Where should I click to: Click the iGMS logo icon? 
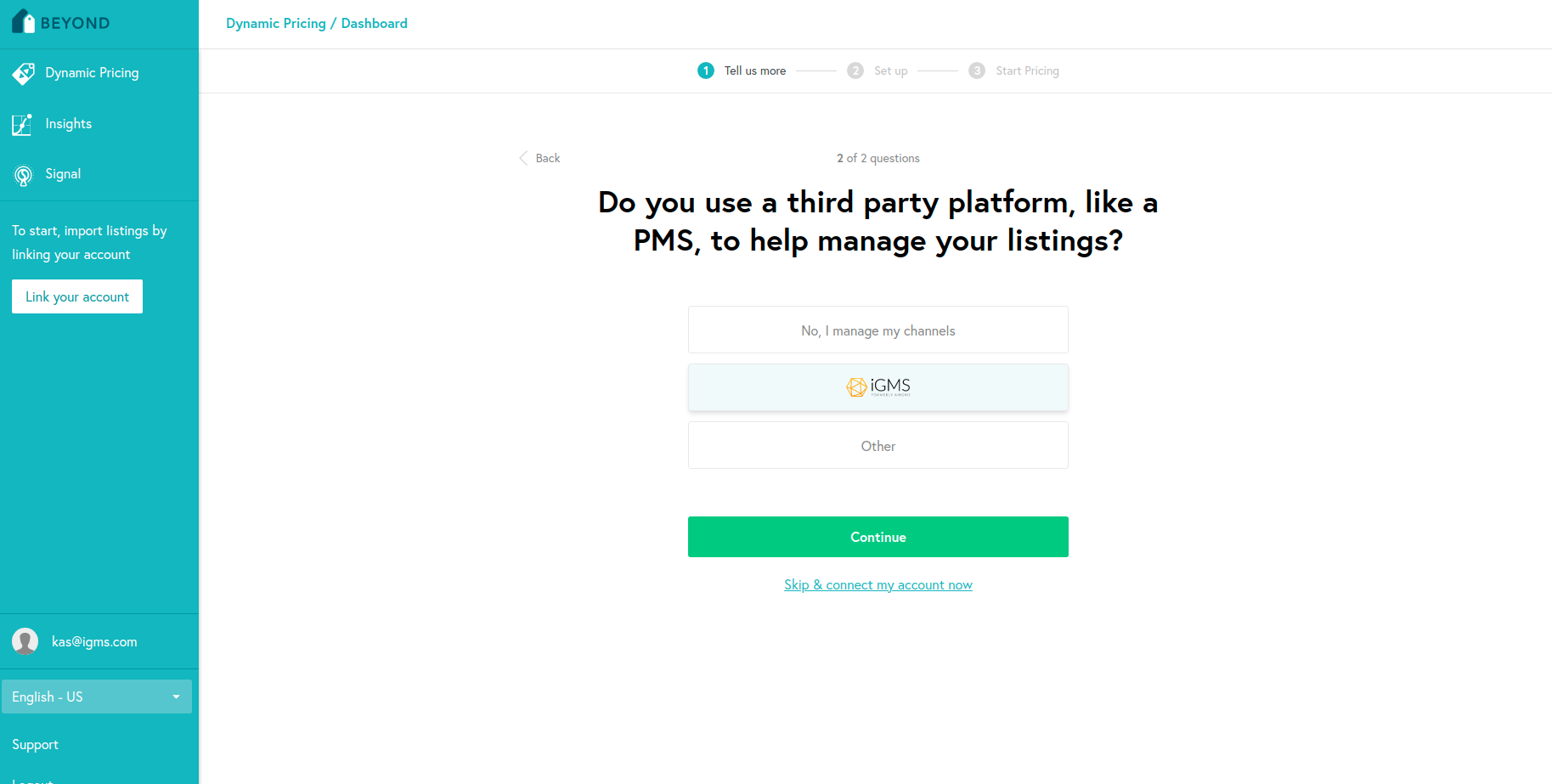[856, 387]
